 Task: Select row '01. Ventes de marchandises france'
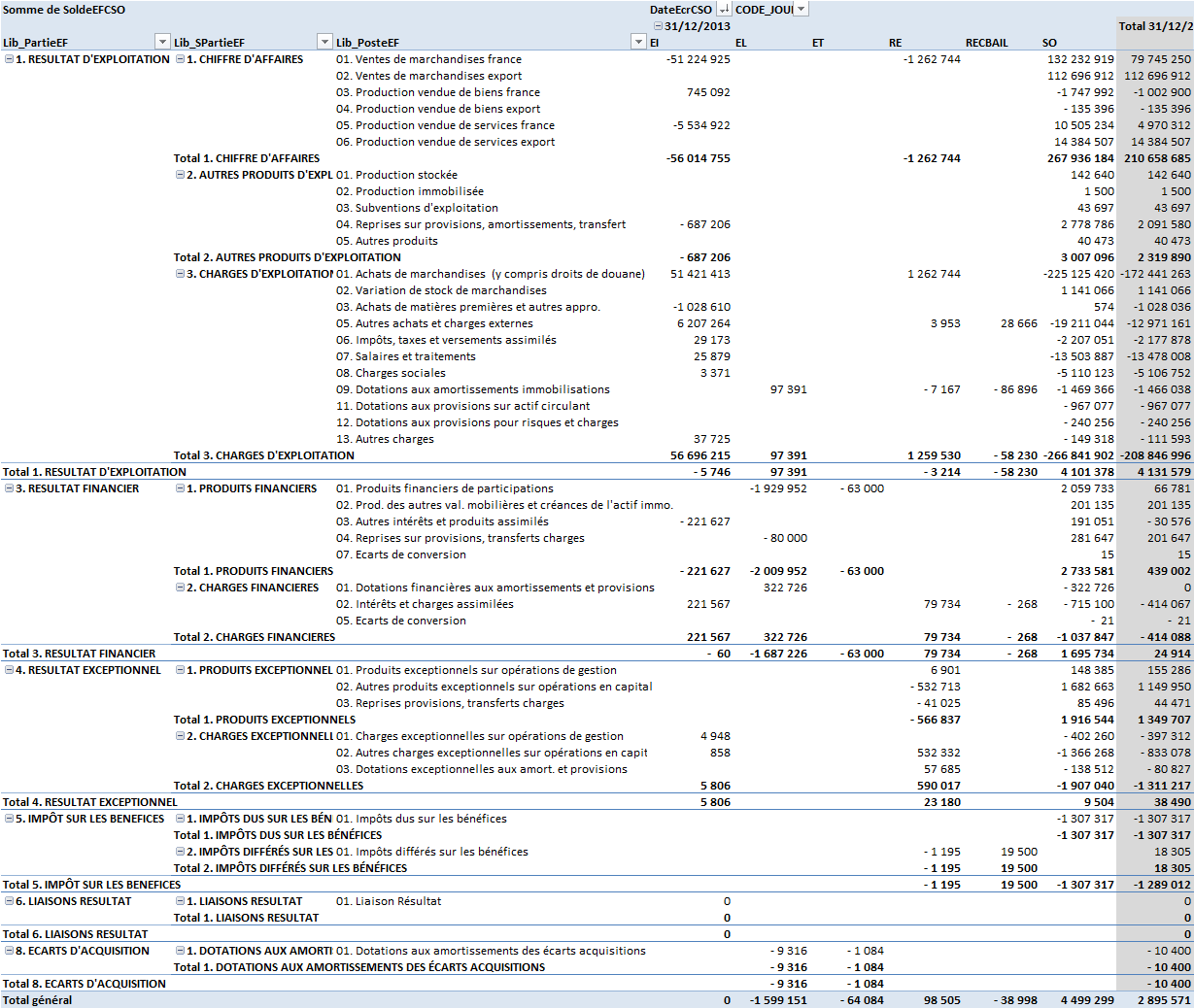click(x=428, y=59)
